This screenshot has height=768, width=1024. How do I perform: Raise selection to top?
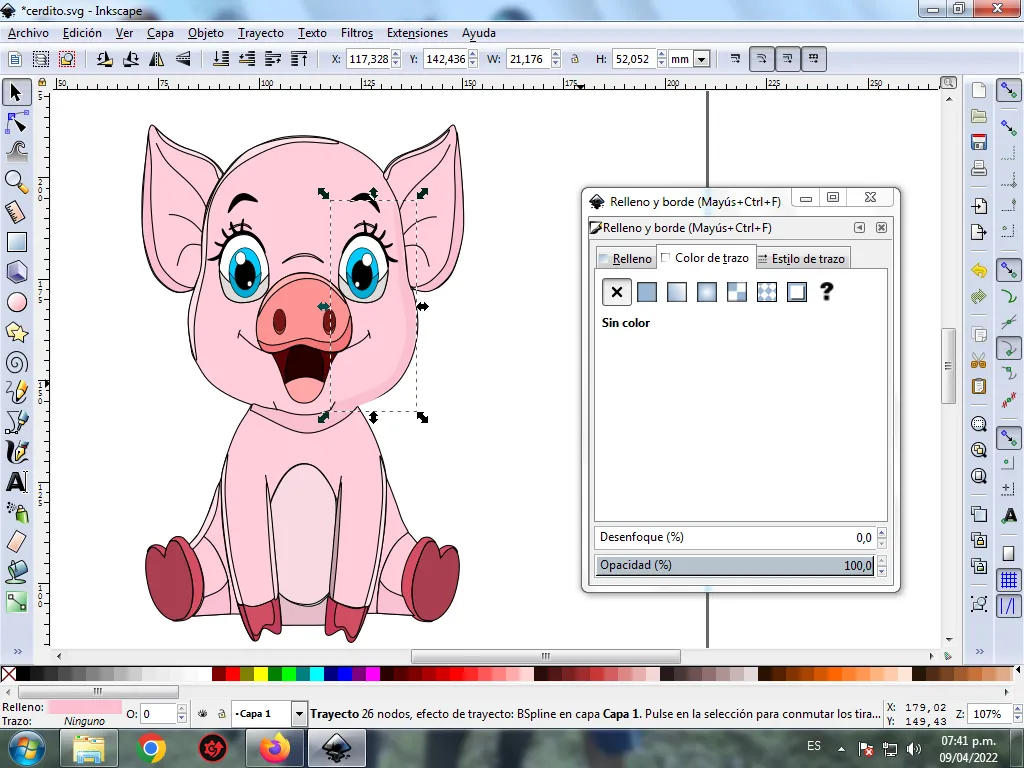(x=299, y=59)
